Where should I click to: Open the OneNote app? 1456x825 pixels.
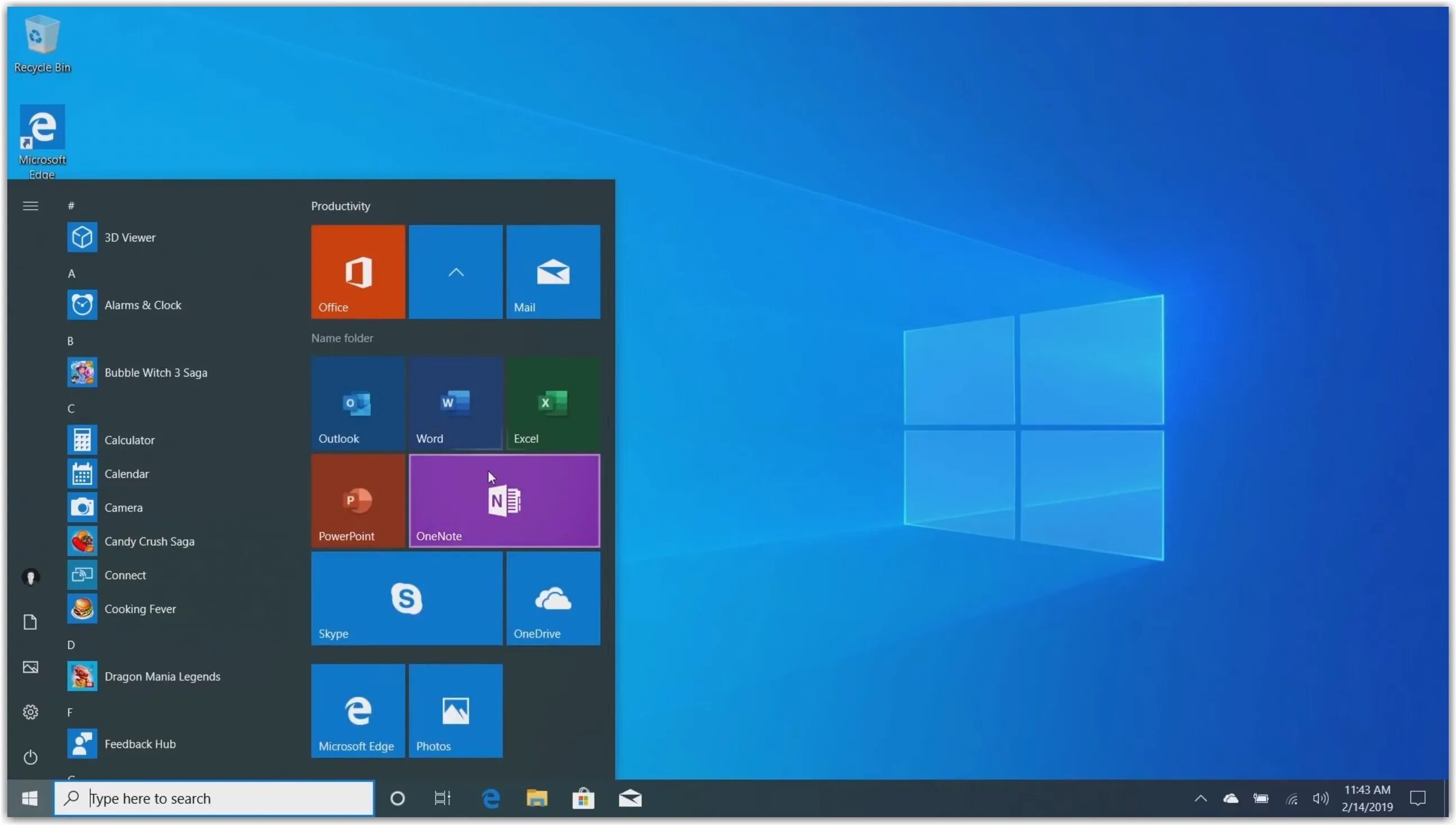504,499
